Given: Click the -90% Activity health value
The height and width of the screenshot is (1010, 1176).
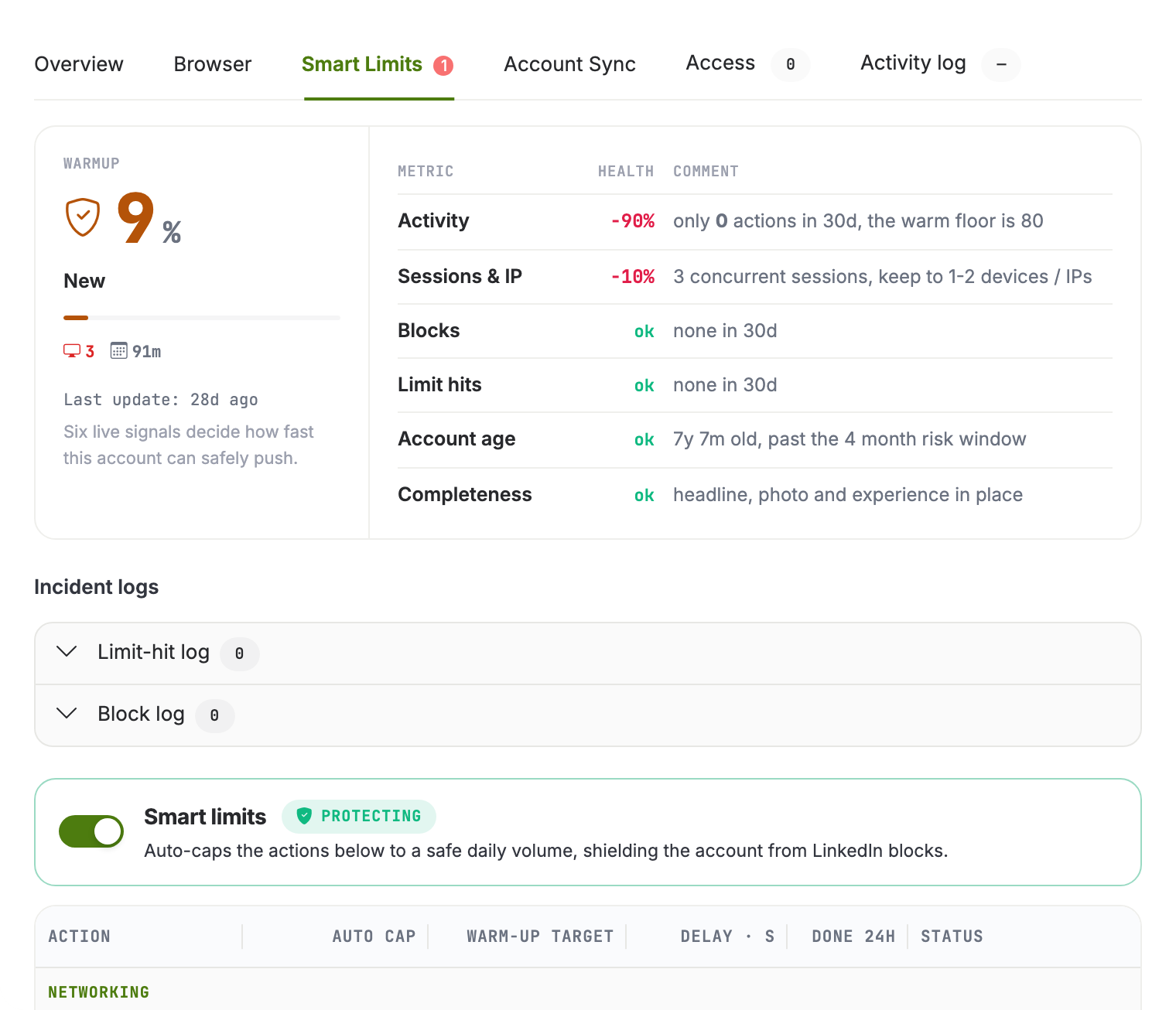Looking at the screenshot, I should (632, 221).
